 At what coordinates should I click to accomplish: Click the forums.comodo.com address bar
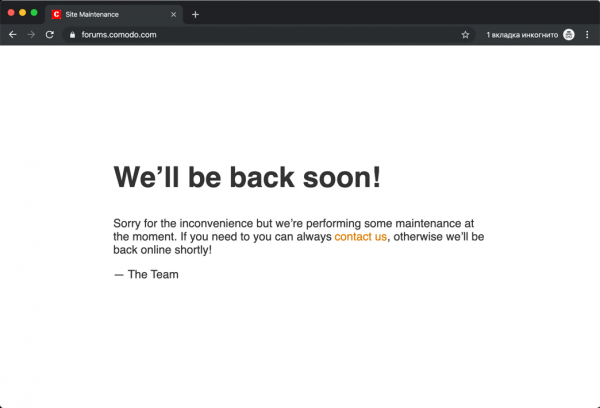[x=250, y=34]
